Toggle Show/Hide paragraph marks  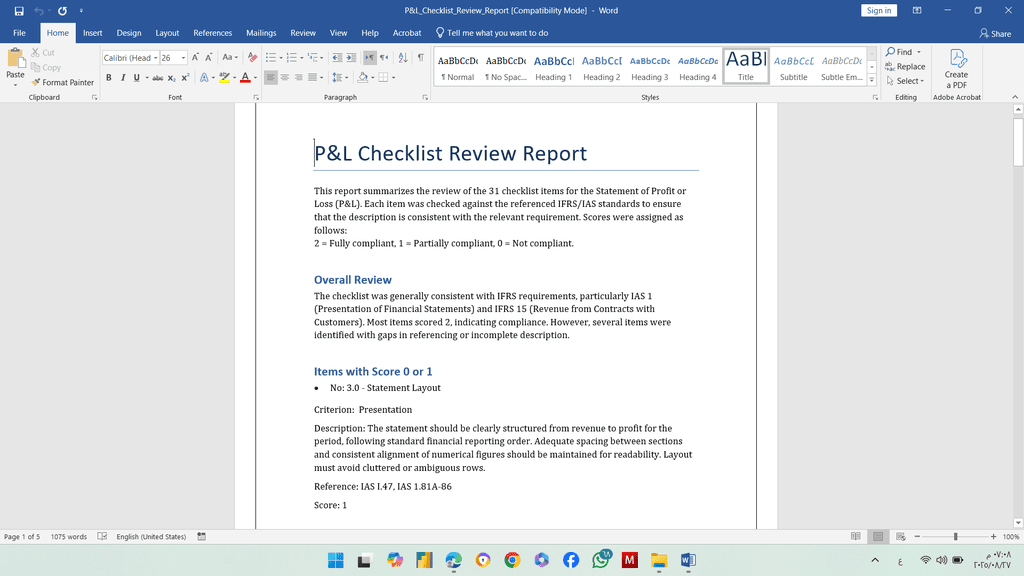(421, 57)
